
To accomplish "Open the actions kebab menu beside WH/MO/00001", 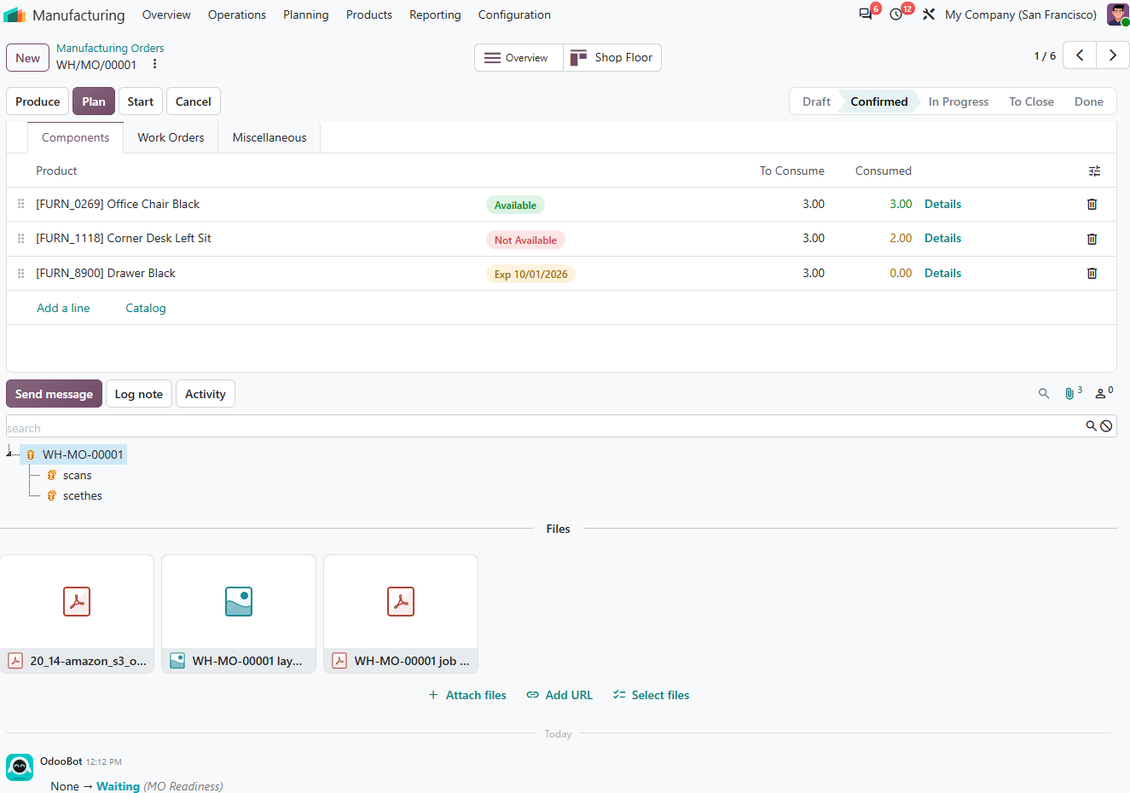I will (154, 64).
